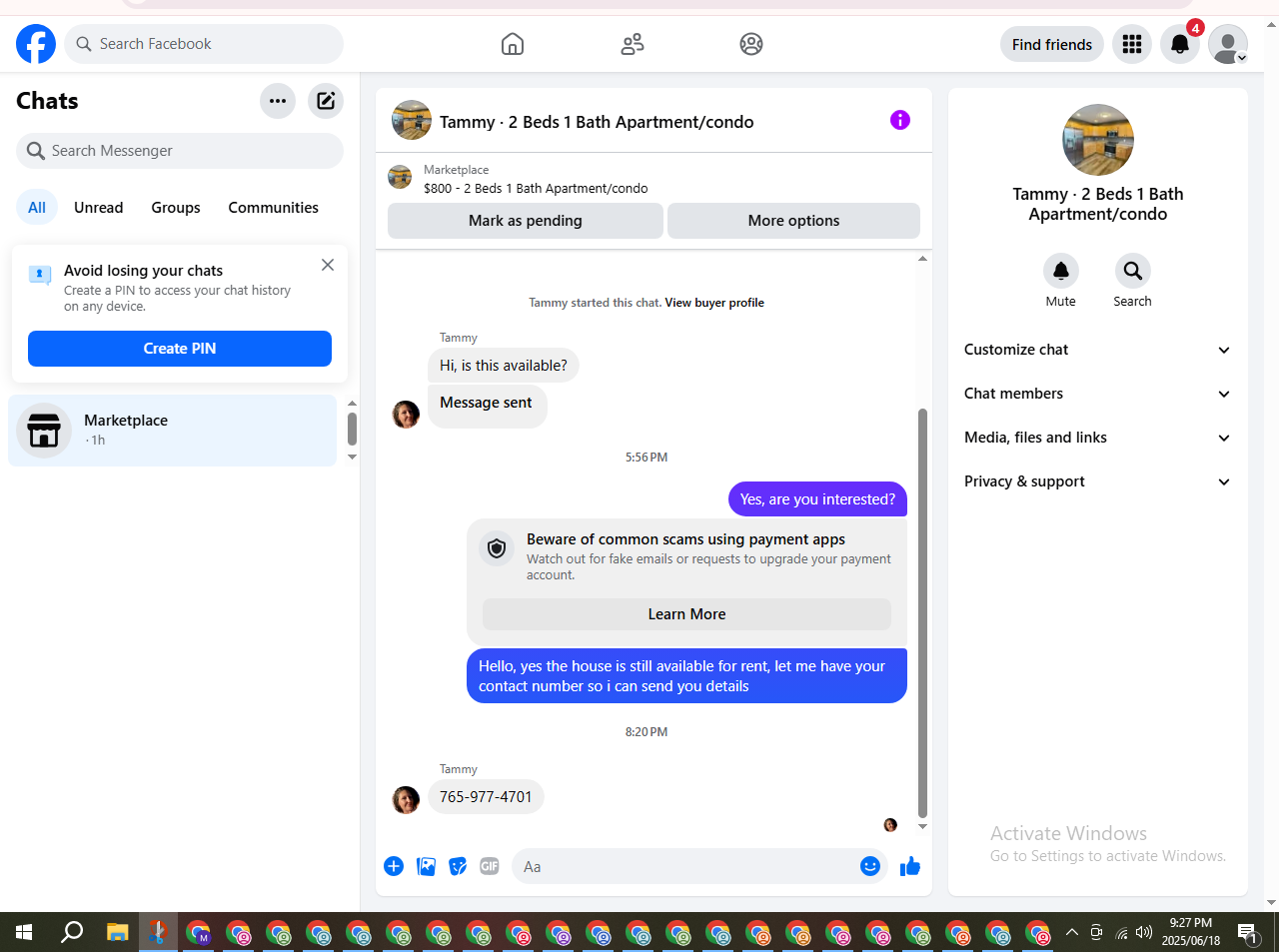Open the Groups icon in top navigation

pyautogui.click(x=751, y=44)
